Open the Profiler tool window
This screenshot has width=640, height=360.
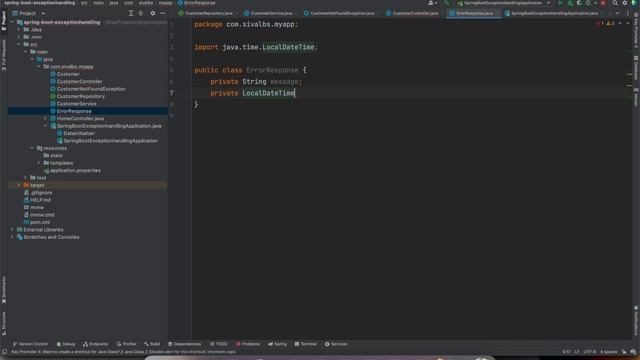click(x=126, y=344)
